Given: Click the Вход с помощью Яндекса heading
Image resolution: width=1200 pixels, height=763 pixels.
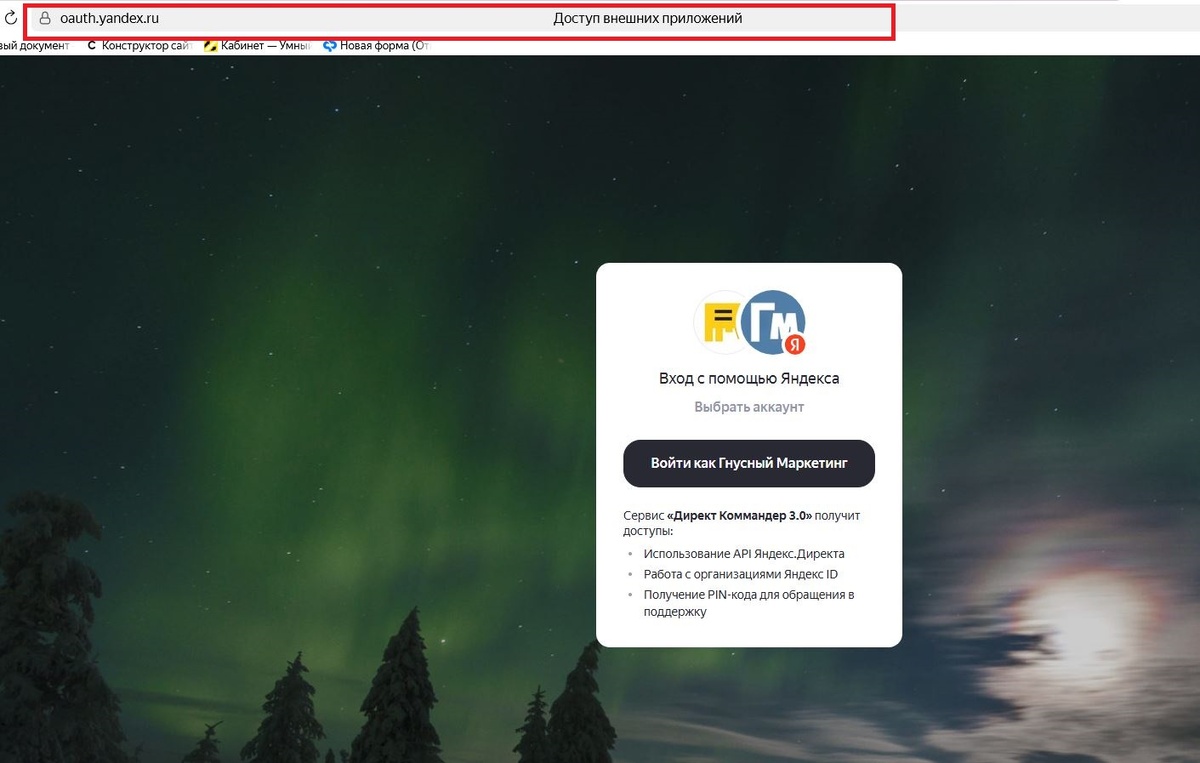Looking at the screenshot, I should tap(749, 379).
